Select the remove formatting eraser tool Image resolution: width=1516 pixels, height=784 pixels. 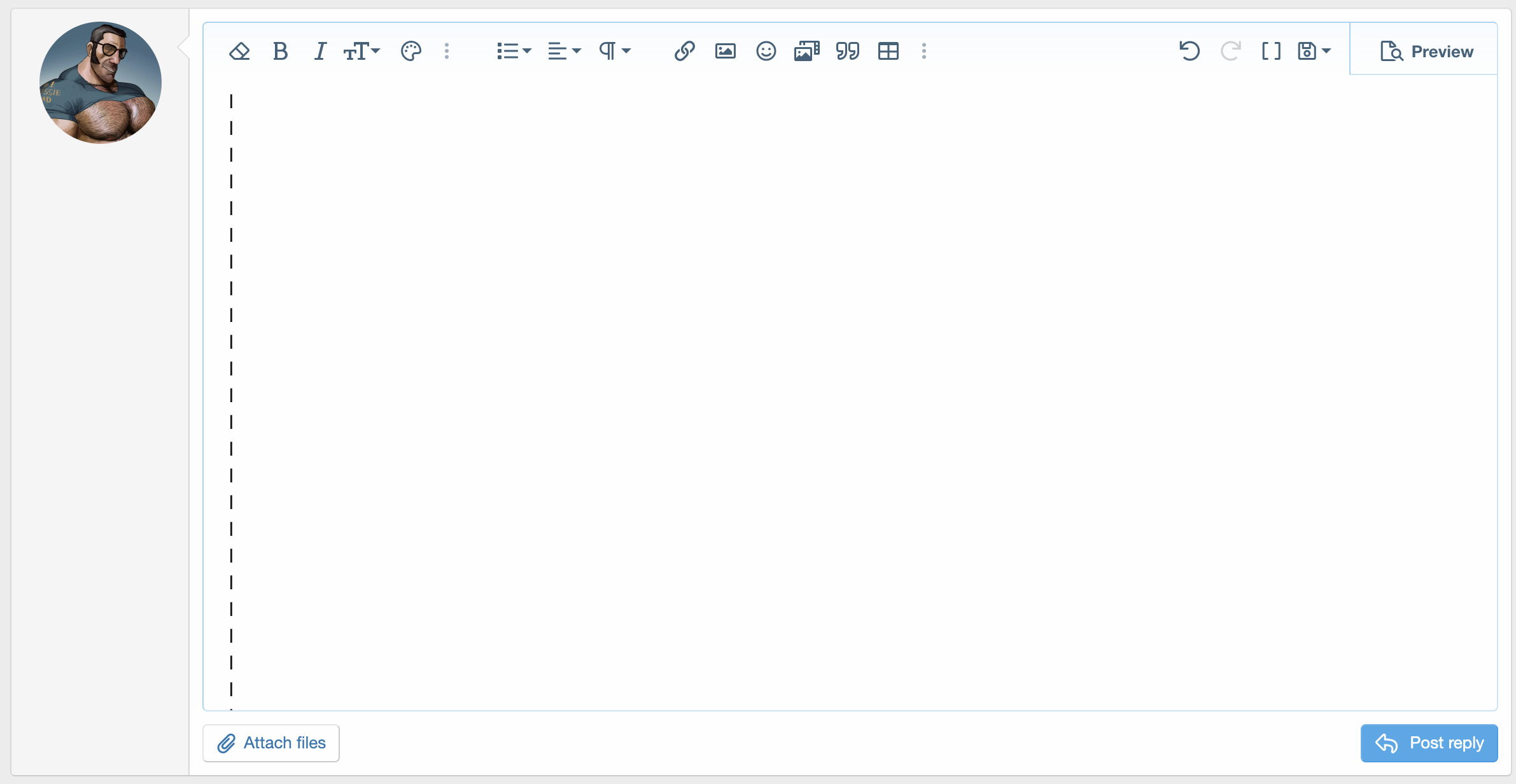[x=240, y=51]
